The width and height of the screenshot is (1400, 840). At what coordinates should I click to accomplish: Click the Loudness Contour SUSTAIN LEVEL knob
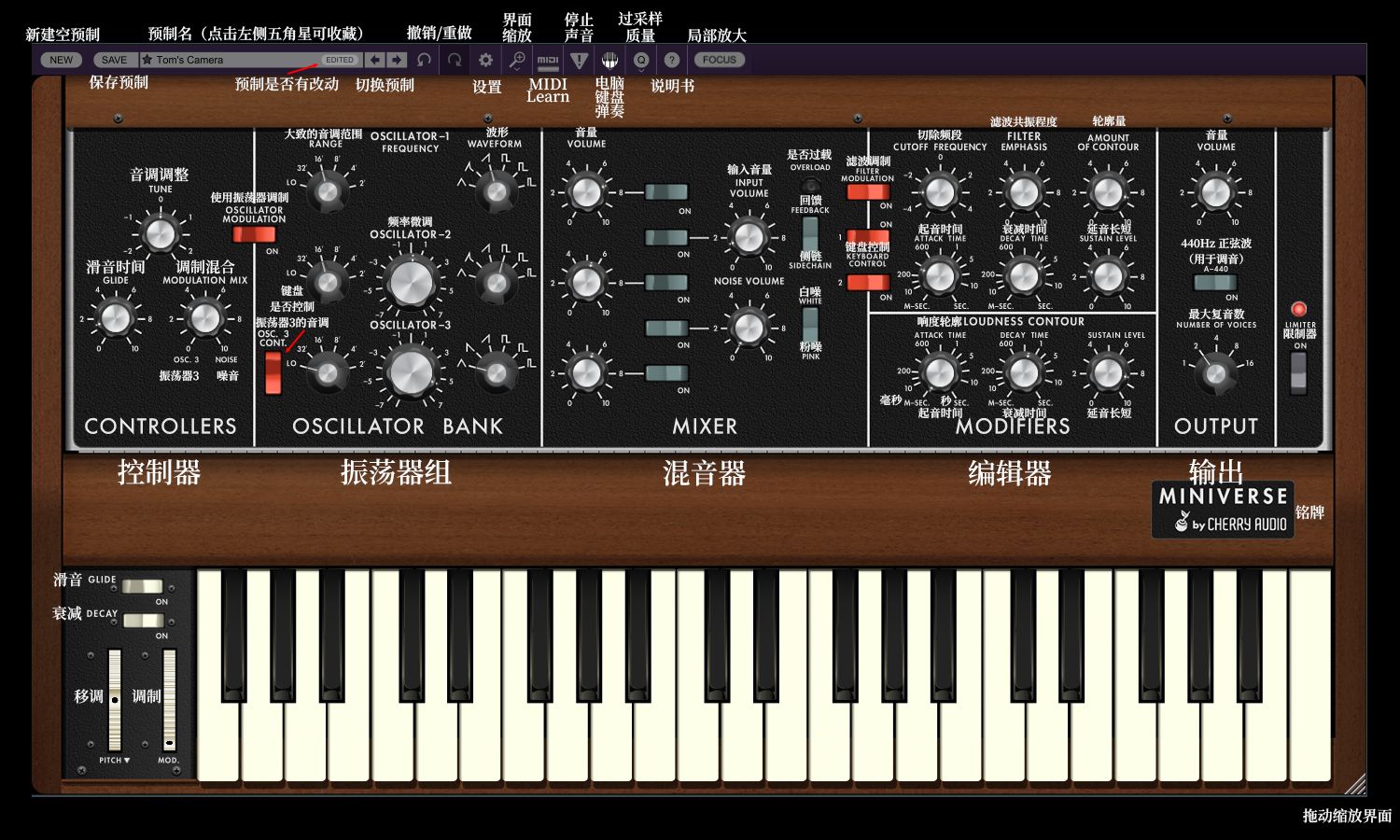tap(1108, 372)
